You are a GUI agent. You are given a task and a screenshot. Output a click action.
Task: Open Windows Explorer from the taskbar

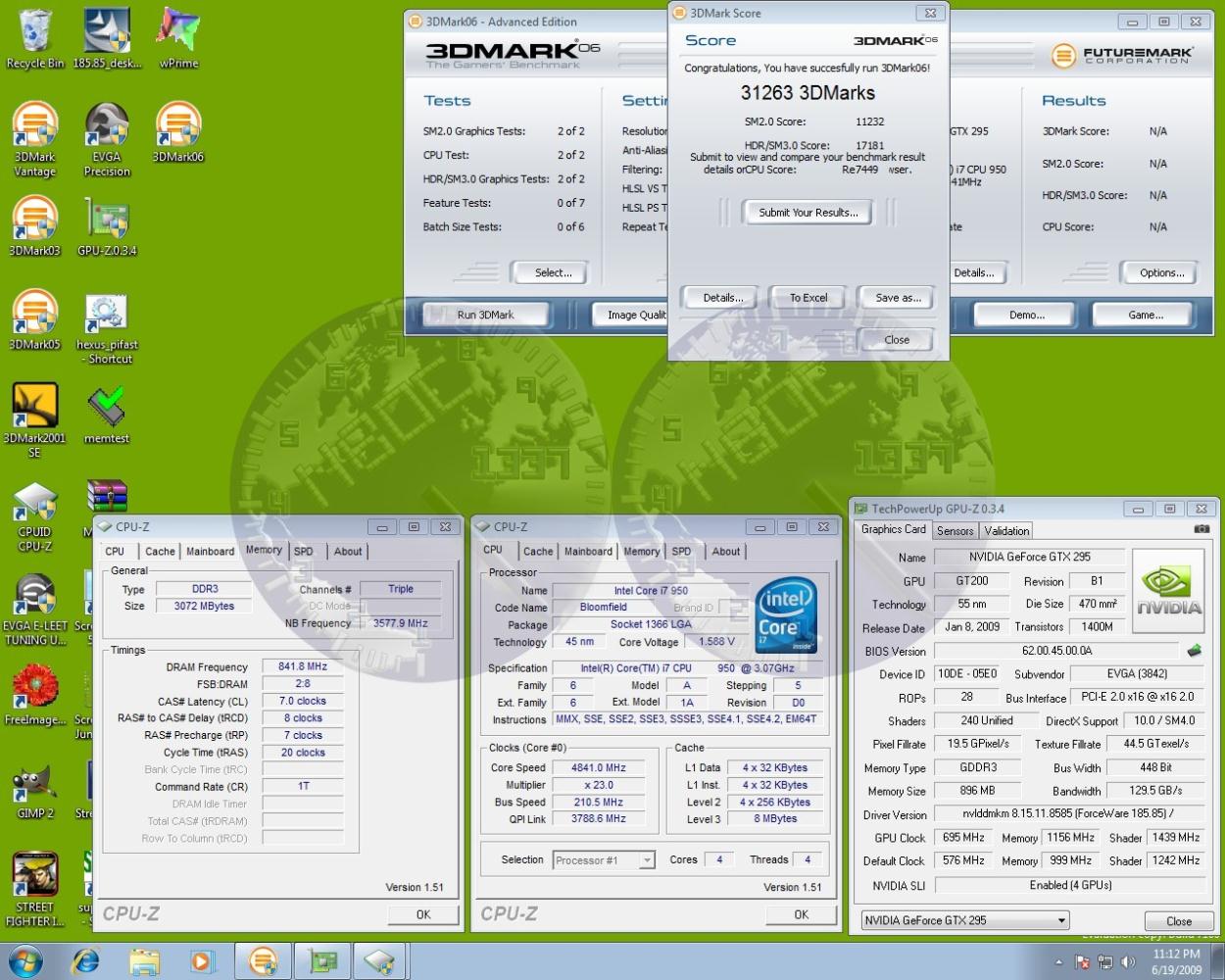coord(143,961)
